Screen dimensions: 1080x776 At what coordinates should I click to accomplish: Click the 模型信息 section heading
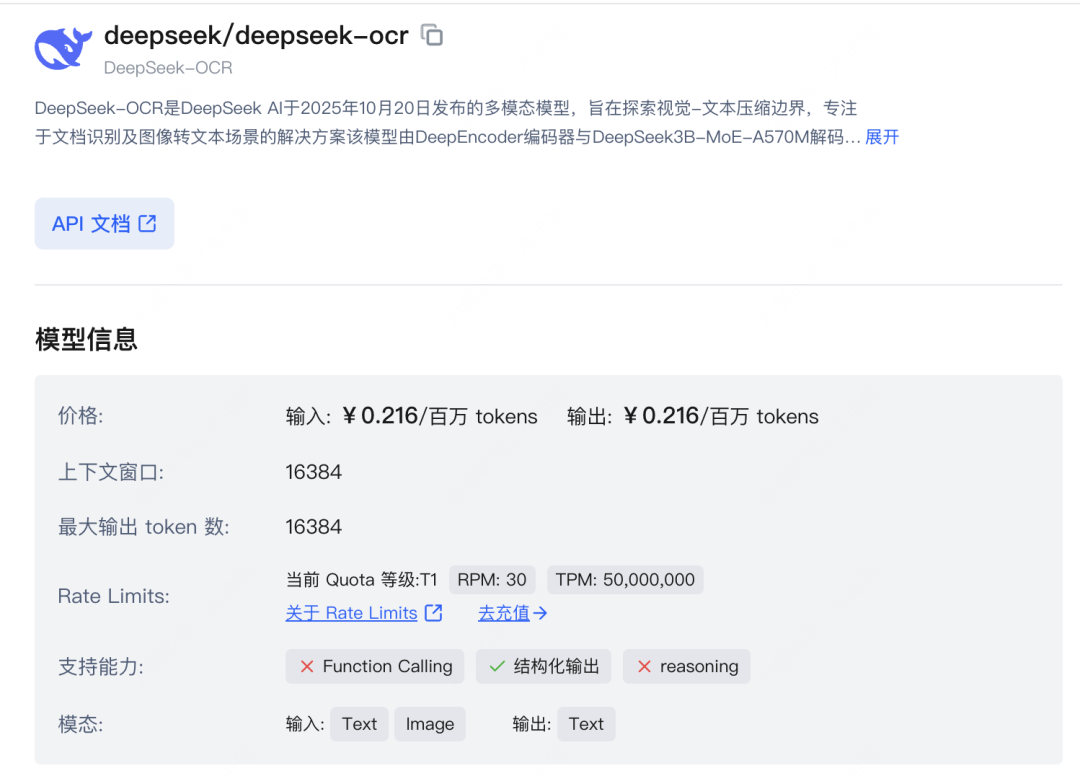coord(86,339)
